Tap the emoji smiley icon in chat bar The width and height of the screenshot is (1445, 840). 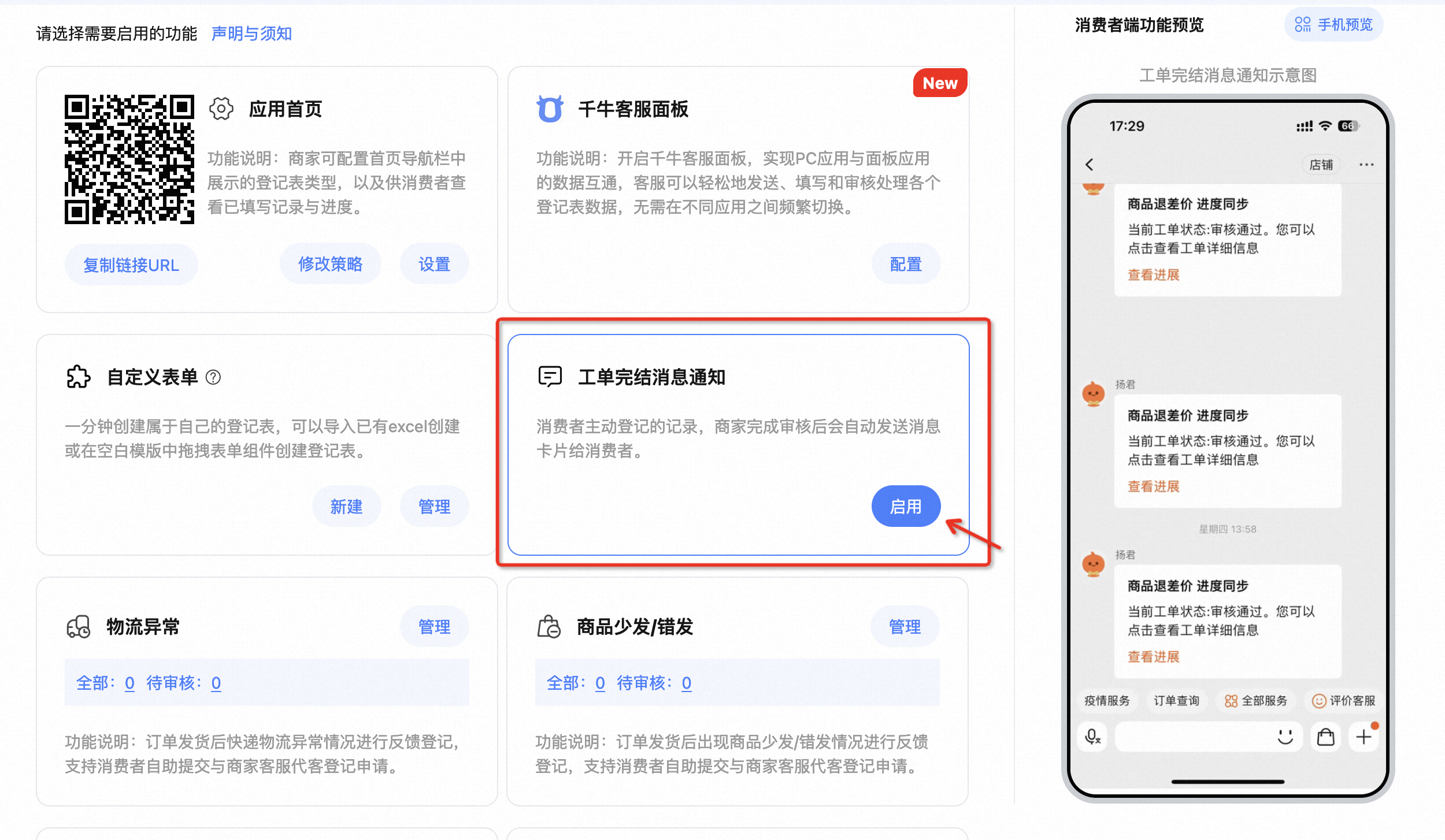pos(1285,737)
